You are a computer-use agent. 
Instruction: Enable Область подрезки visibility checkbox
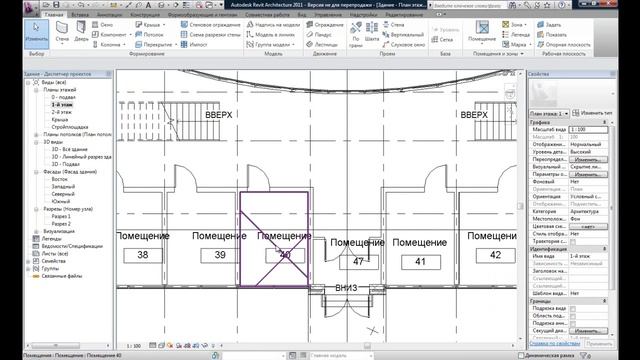[x=573, y=316]
